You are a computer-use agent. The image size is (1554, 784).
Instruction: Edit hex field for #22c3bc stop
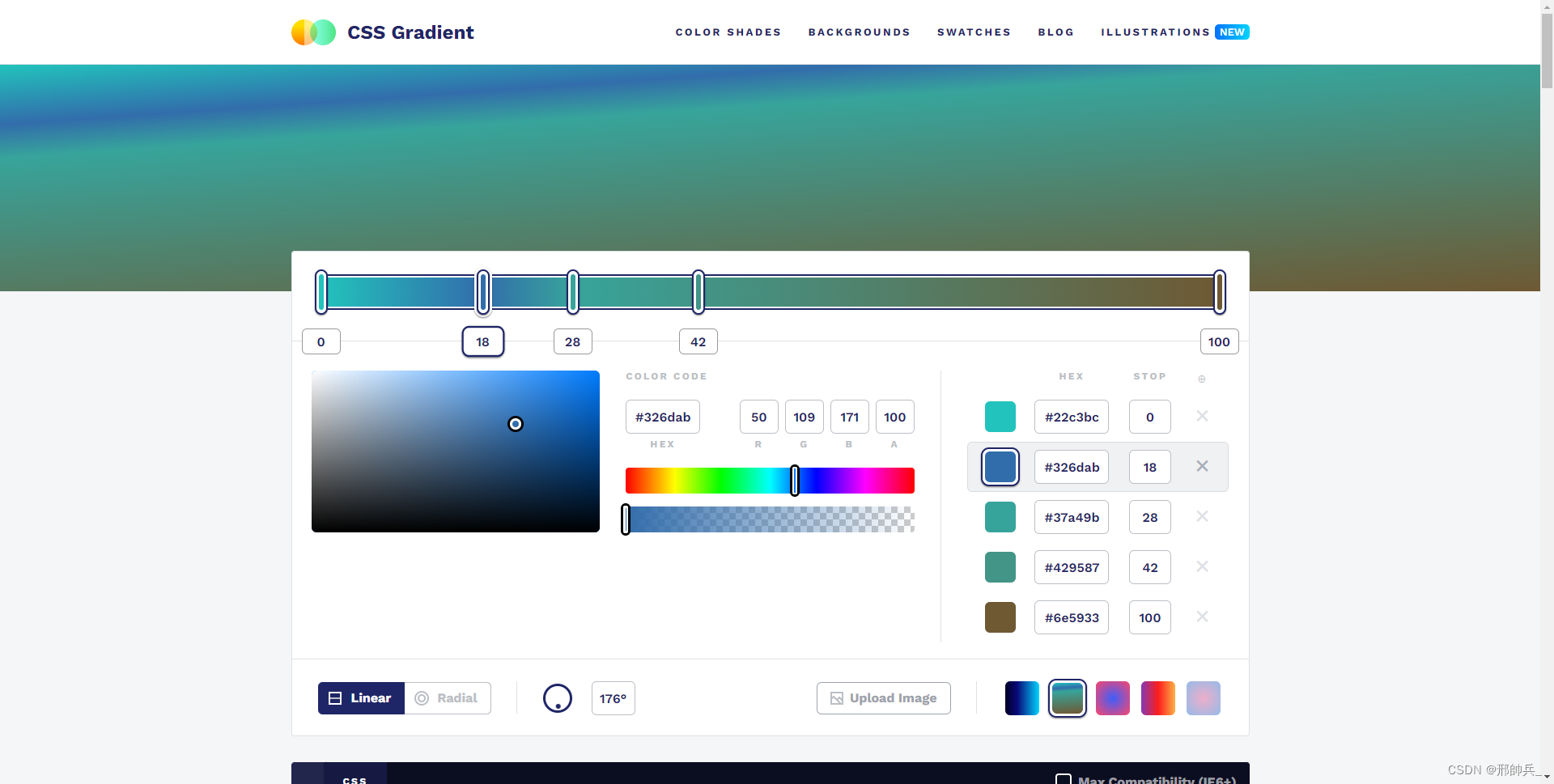(x=1072, y=417)
